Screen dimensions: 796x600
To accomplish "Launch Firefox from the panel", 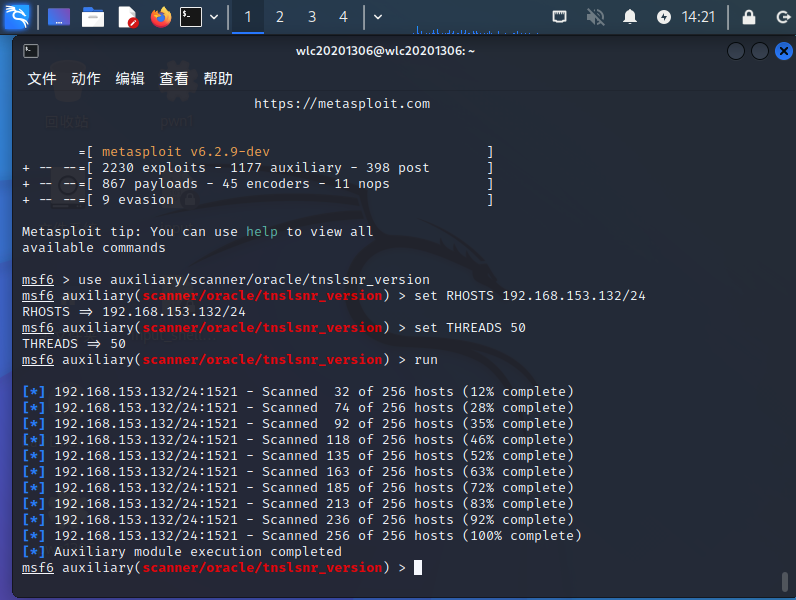I will (161, 17).
